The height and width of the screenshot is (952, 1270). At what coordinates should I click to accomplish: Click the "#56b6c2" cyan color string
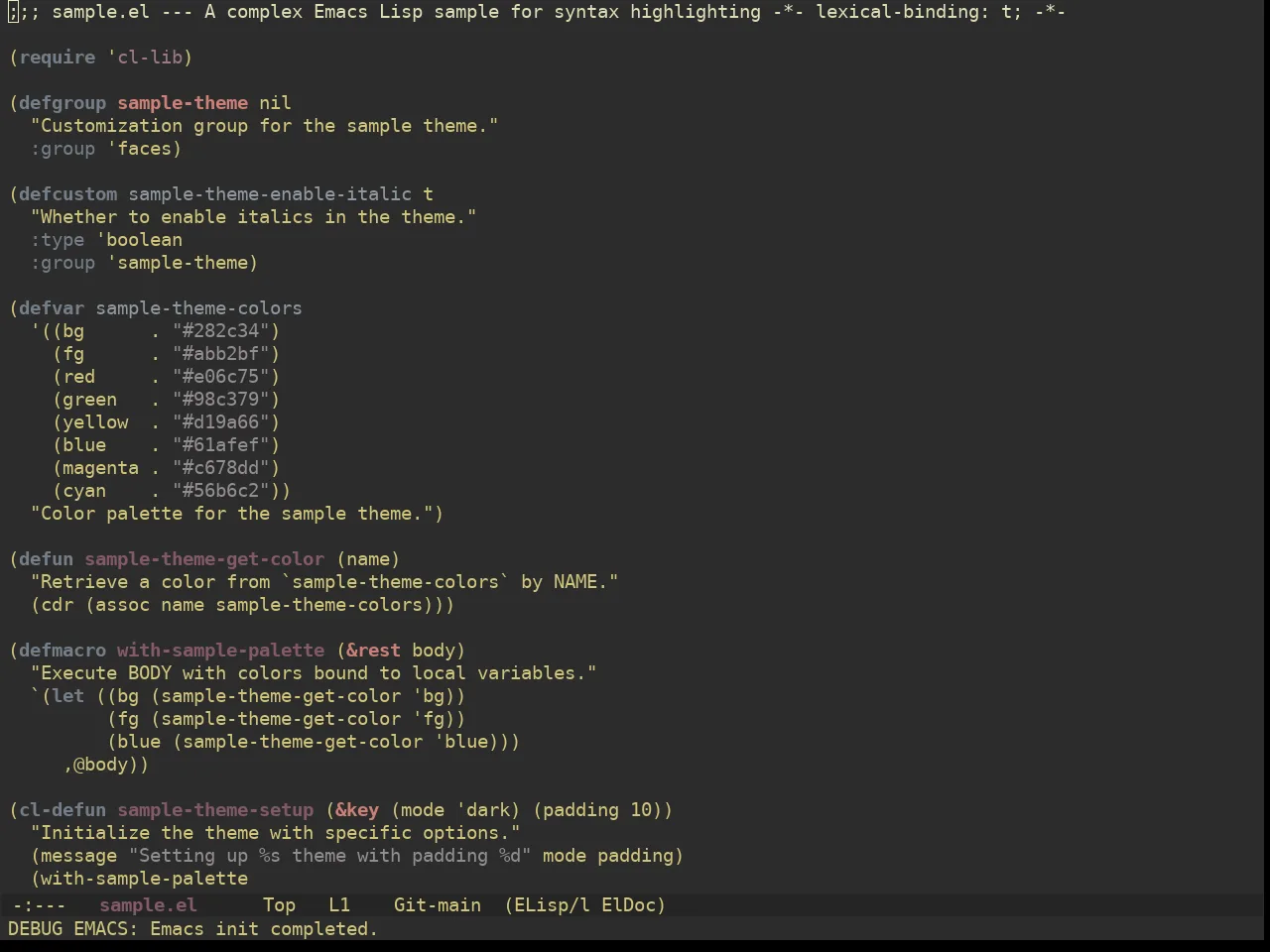pyautogui.click(x=221, y=491)
